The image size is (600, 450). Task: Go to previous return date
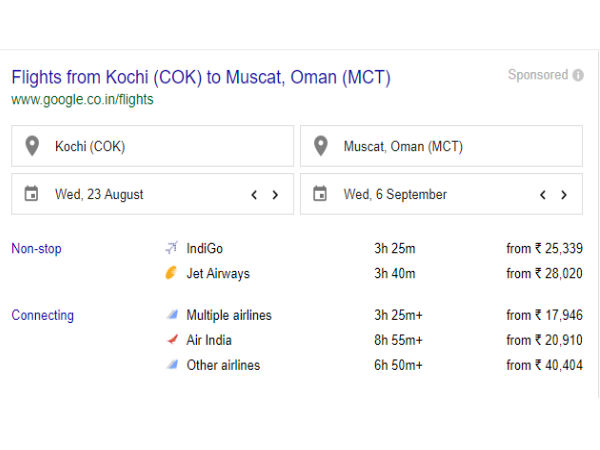(543, 195)
